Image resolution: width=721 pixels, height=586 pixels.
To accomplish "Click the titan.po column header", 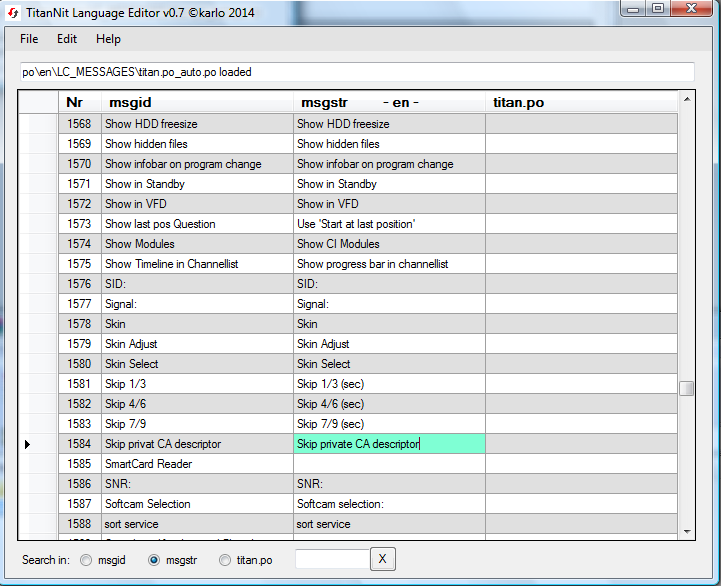I will pyautogui.click(x=580, y=103).
